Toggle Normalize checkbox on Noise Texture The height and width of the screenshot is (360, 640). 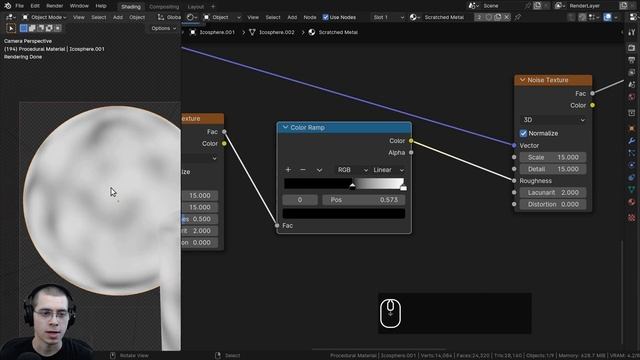[523, 133]
